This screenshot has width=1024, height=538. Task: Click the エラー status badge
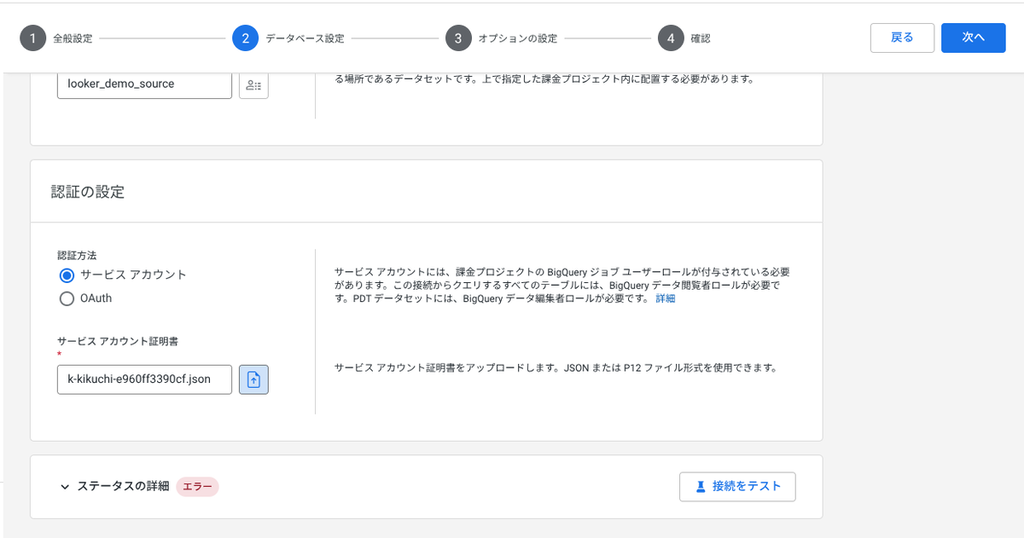197,486
